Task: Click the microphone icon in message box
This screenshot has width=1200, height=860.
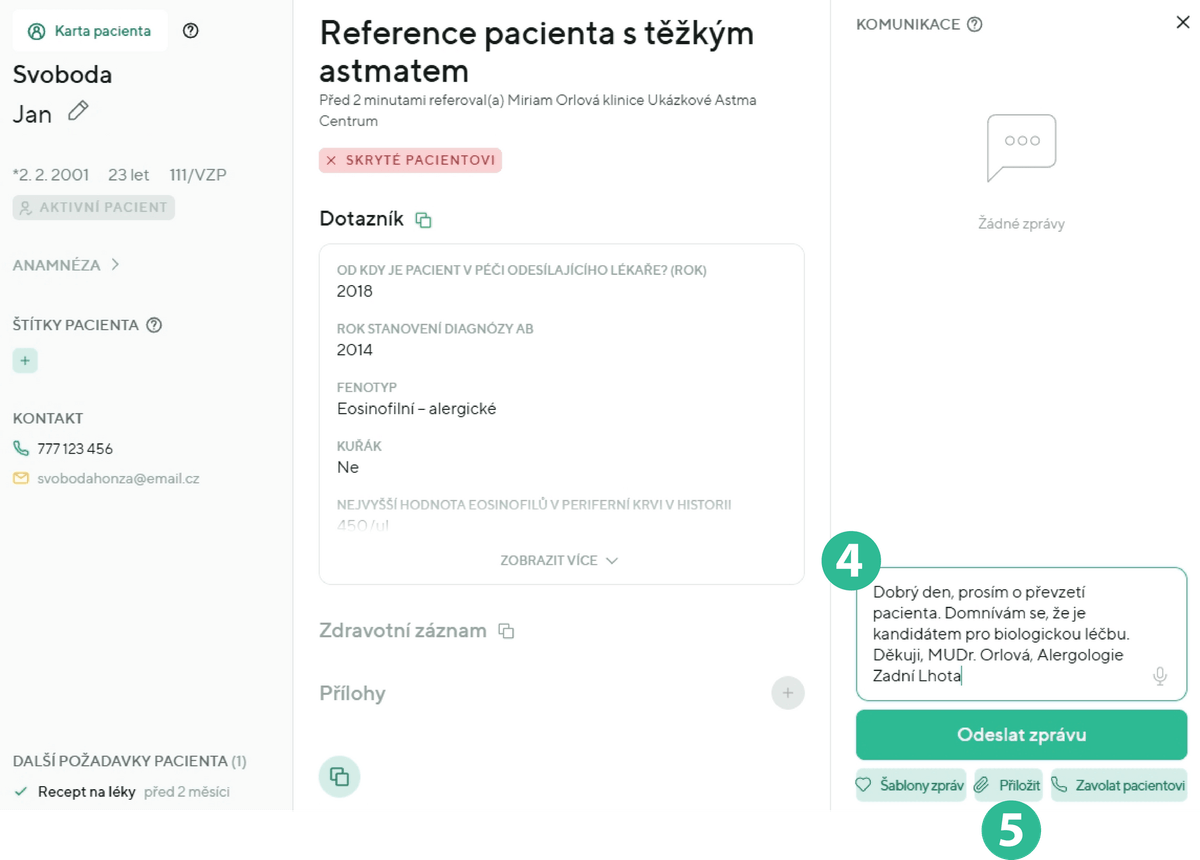Action: tap(1160, 677)
